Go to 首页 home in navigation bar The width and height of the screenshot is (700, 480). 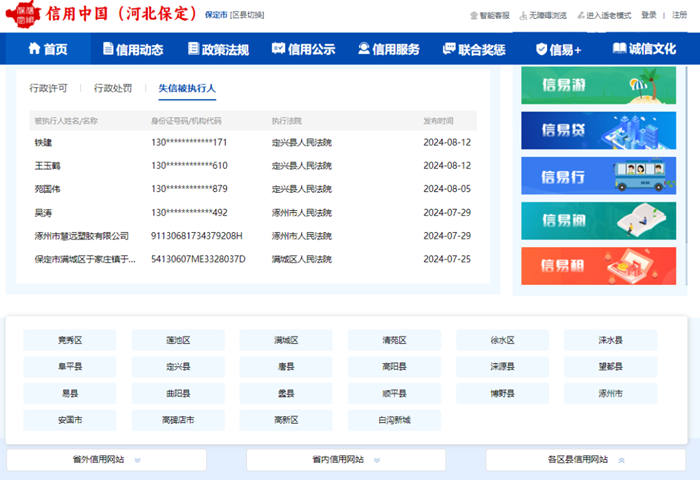40,49
